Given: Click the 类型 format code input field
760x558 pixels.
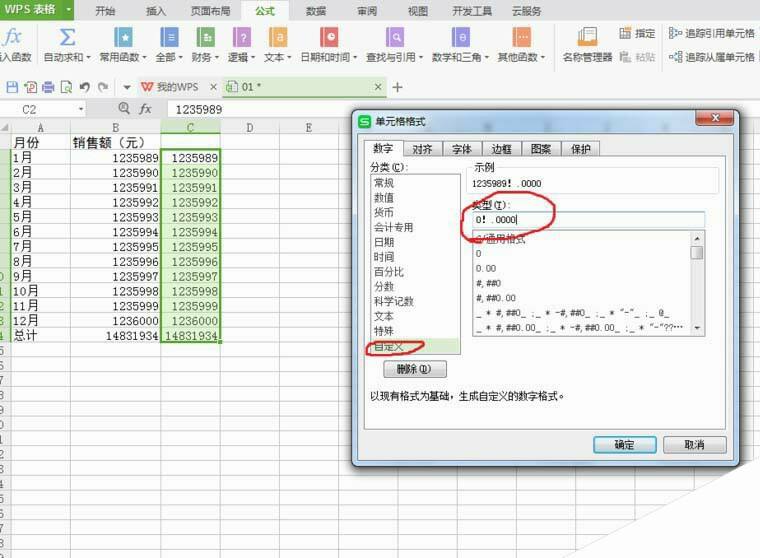Looking at the screenshot, I should click(x=588, y=220).
